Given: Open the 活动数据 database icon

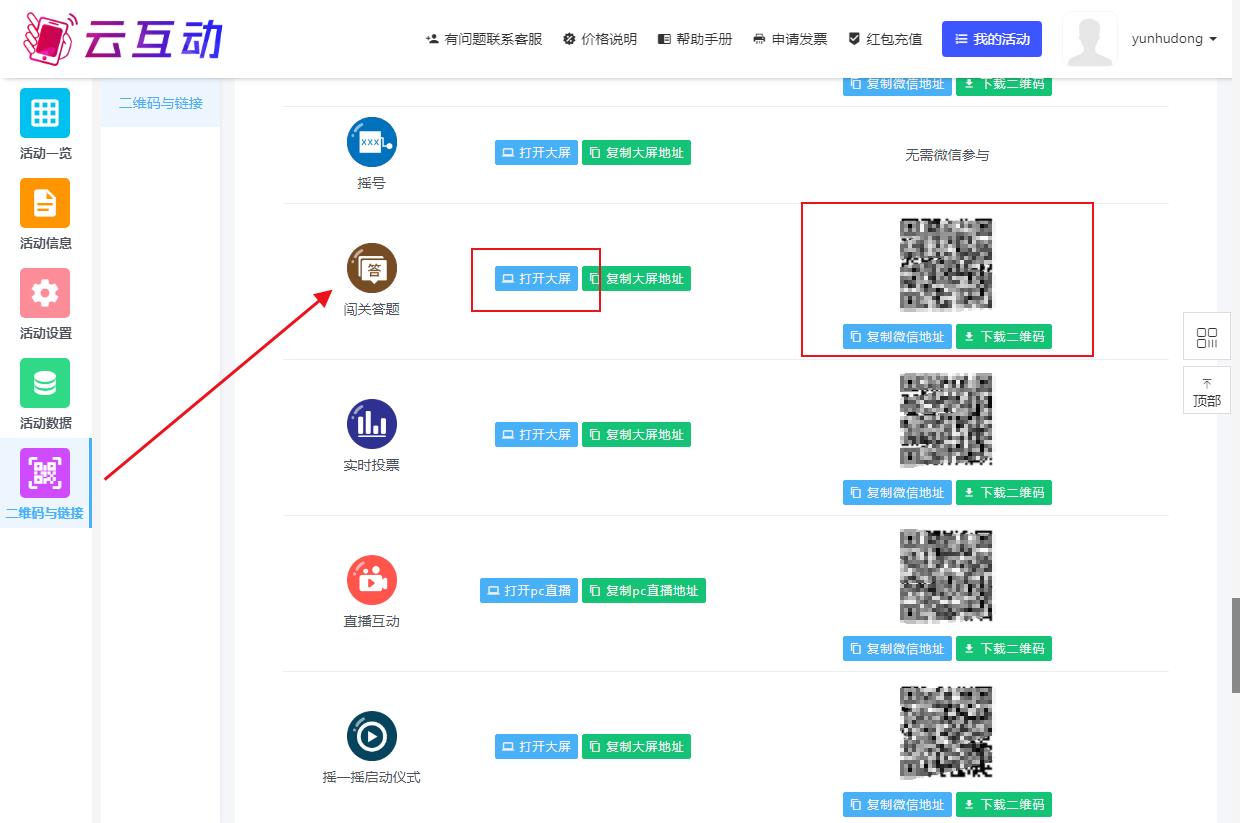Looking at the screenshot, I should click(x=45, y=383).
